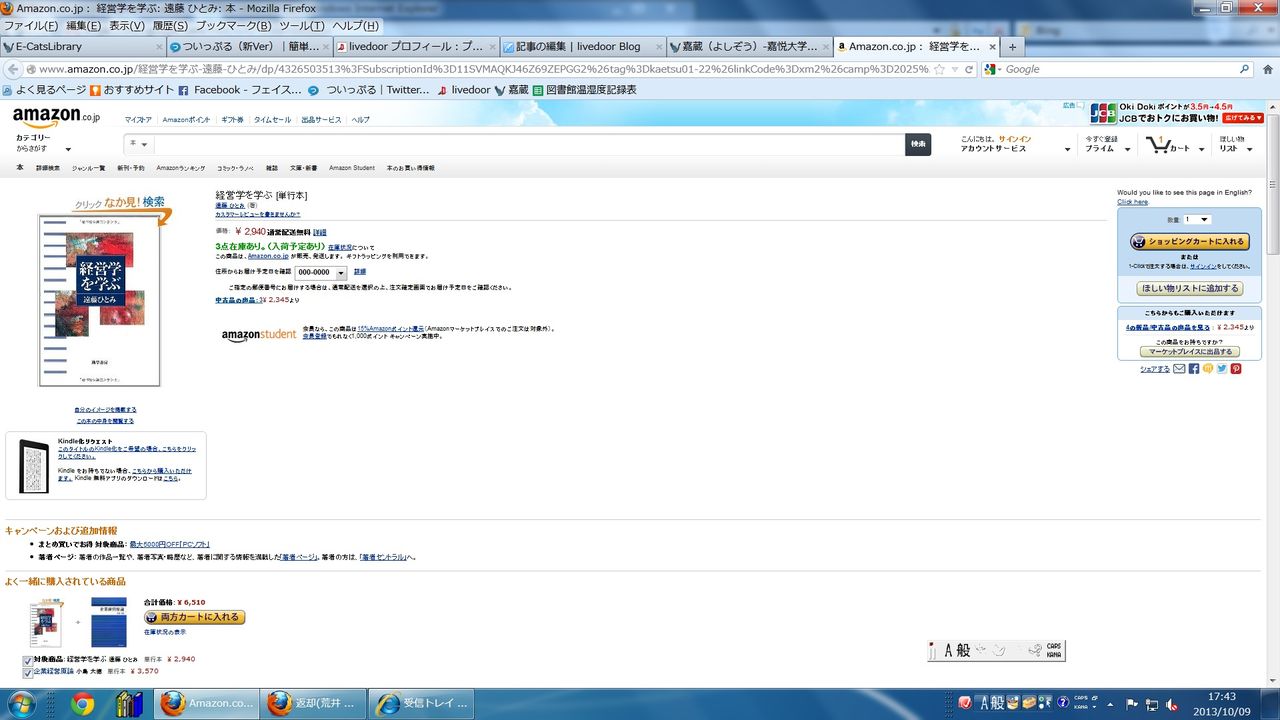Open the search category 本 dropdown
This screenshot has width=1280, height=720.
click(139, 144)
